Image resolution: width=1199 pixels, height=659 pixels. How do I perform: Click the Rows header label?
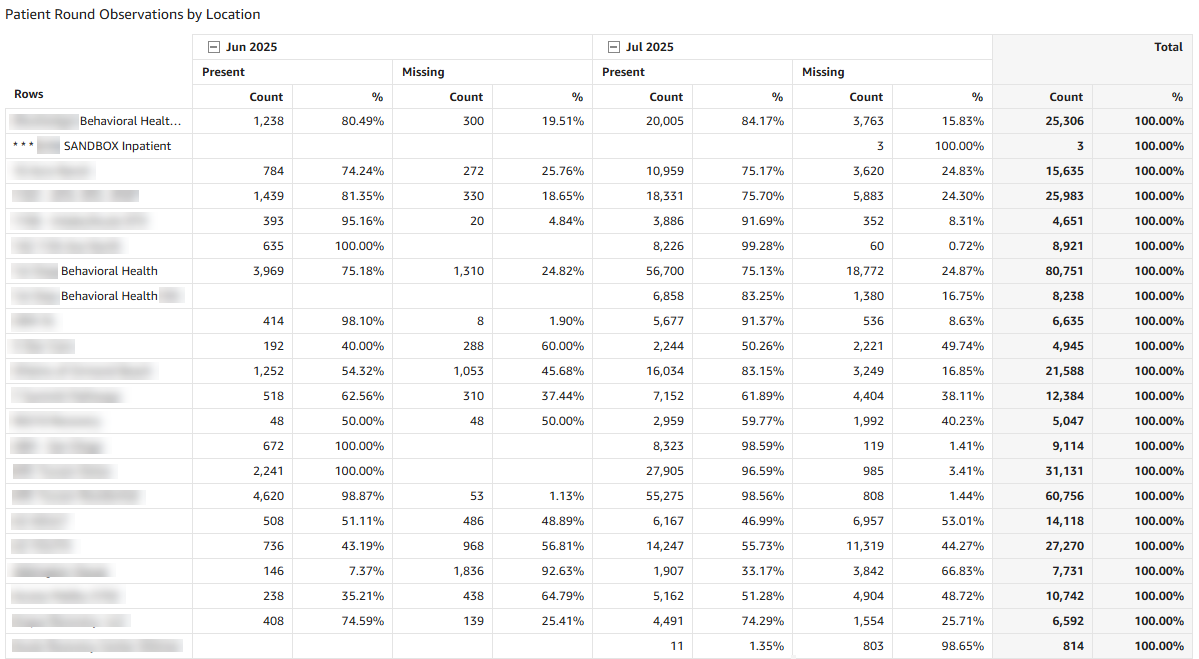point(29,94)
